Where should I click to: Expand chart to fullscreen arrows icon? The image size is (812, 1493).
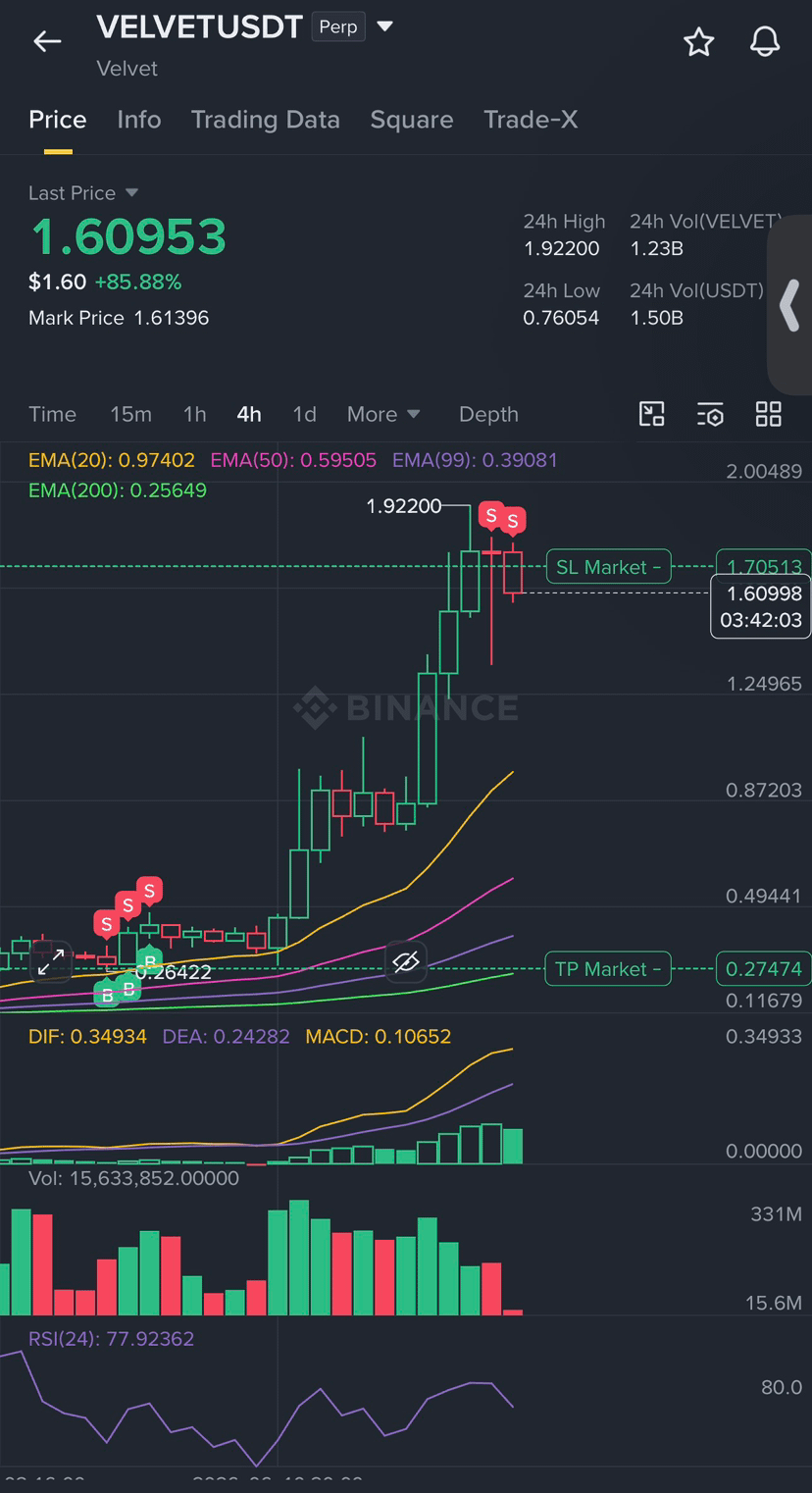[51, 962]
